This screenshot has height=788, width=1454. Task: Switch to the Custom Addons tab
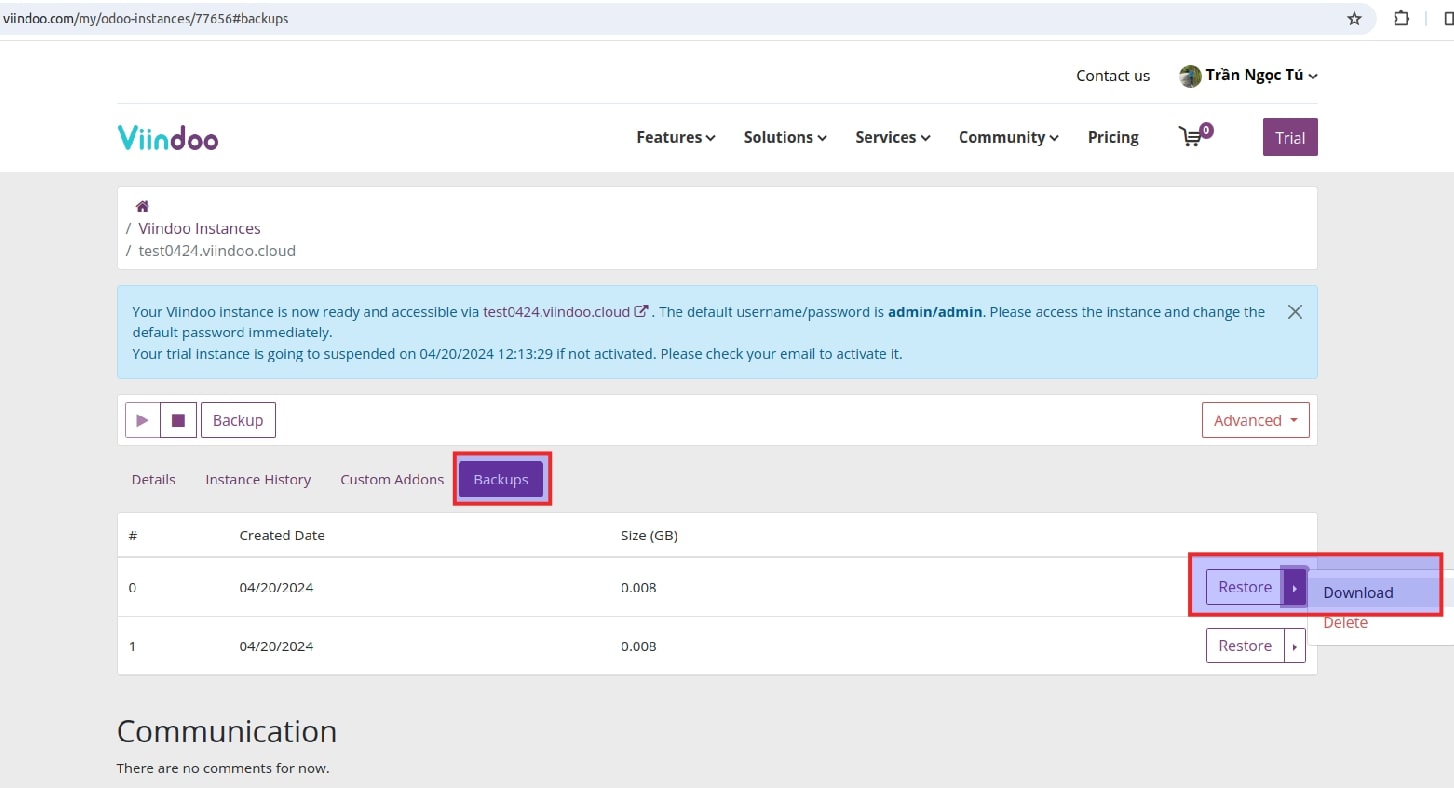pyautogui.click(x=392, y=480)
